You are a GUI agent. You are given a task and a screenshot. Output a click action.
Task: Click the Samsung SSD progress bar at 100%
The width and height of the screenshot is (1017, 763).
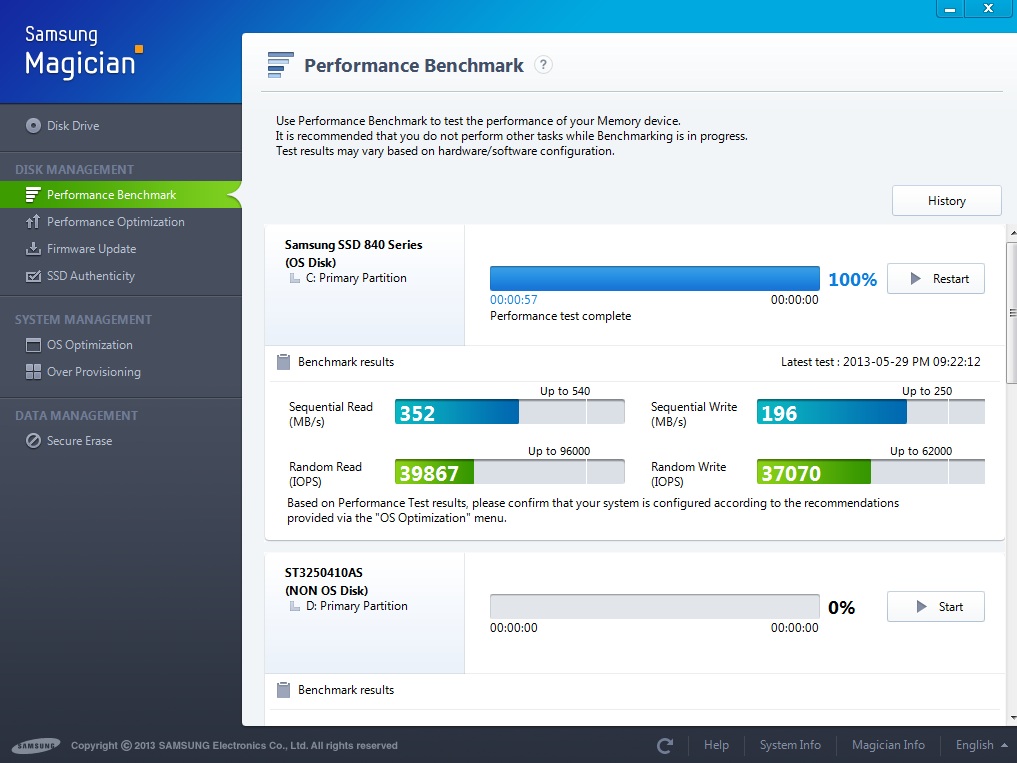(x=654, y=278)
